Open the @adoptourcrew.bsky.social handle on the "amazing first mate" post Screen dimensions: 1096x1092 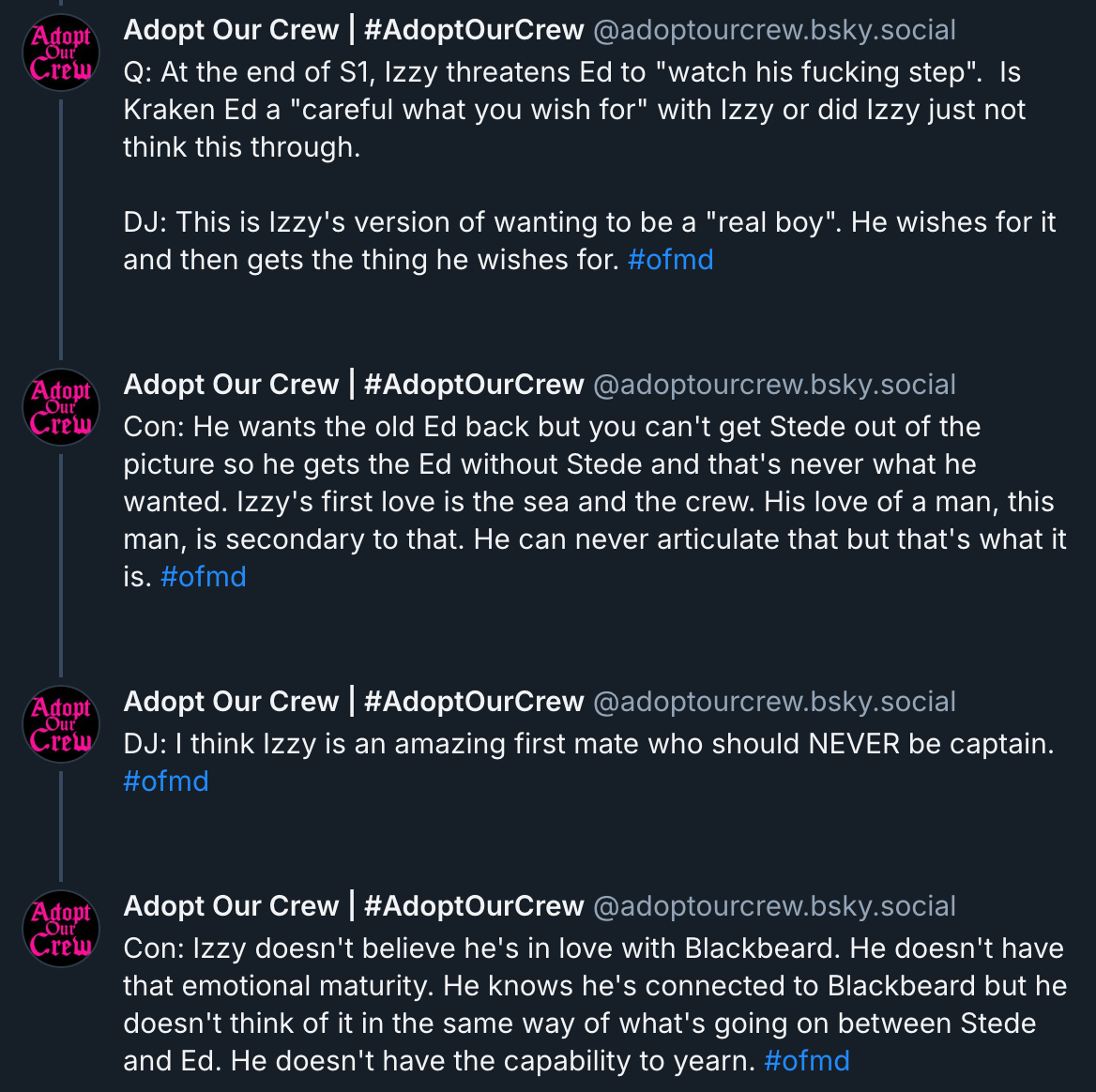[774, 702]
